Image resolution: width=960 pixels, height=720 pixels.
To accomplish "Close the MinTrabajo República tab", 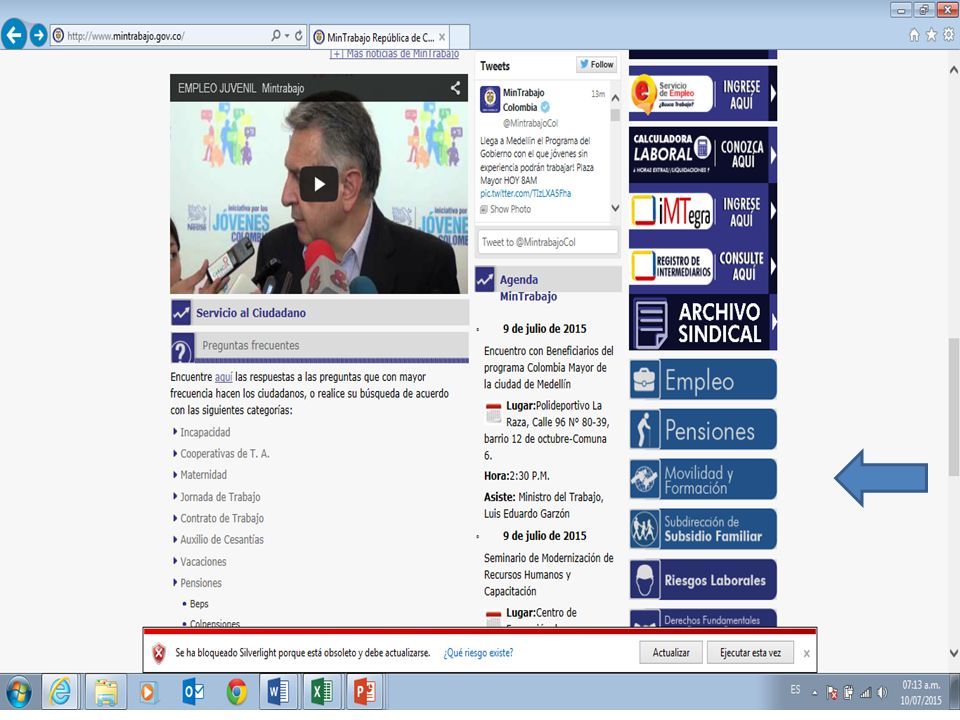I will (442, 37).
